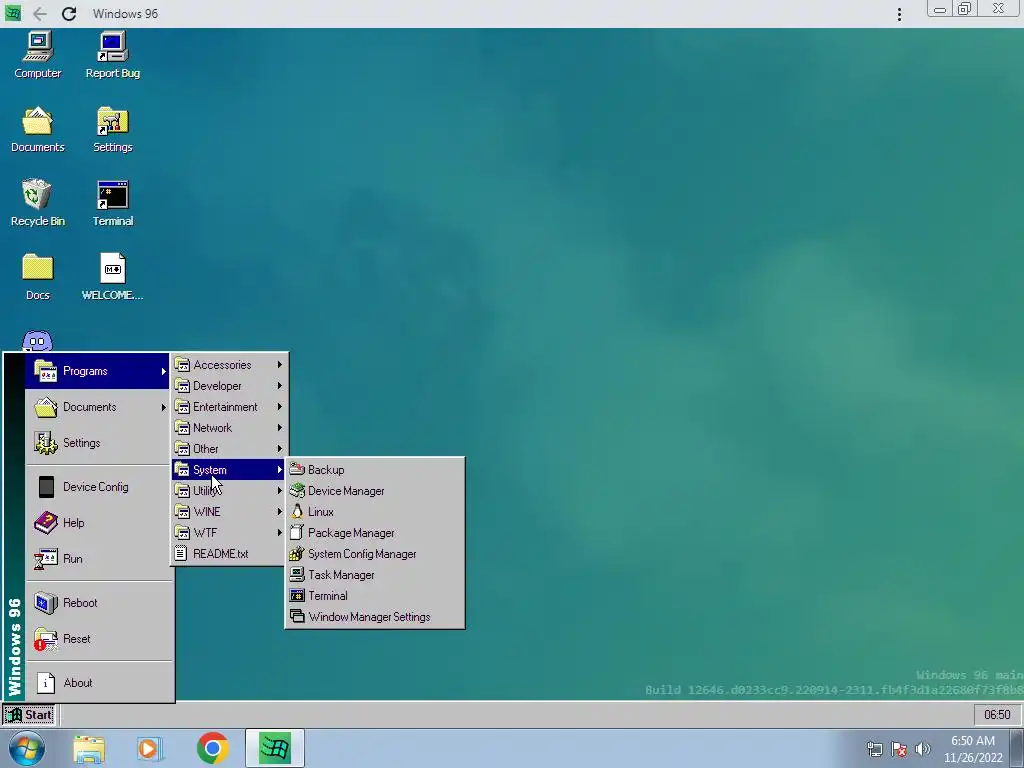Launch Linux from the System submenu
1024x768 pixels.
click(x=375, y=511)
